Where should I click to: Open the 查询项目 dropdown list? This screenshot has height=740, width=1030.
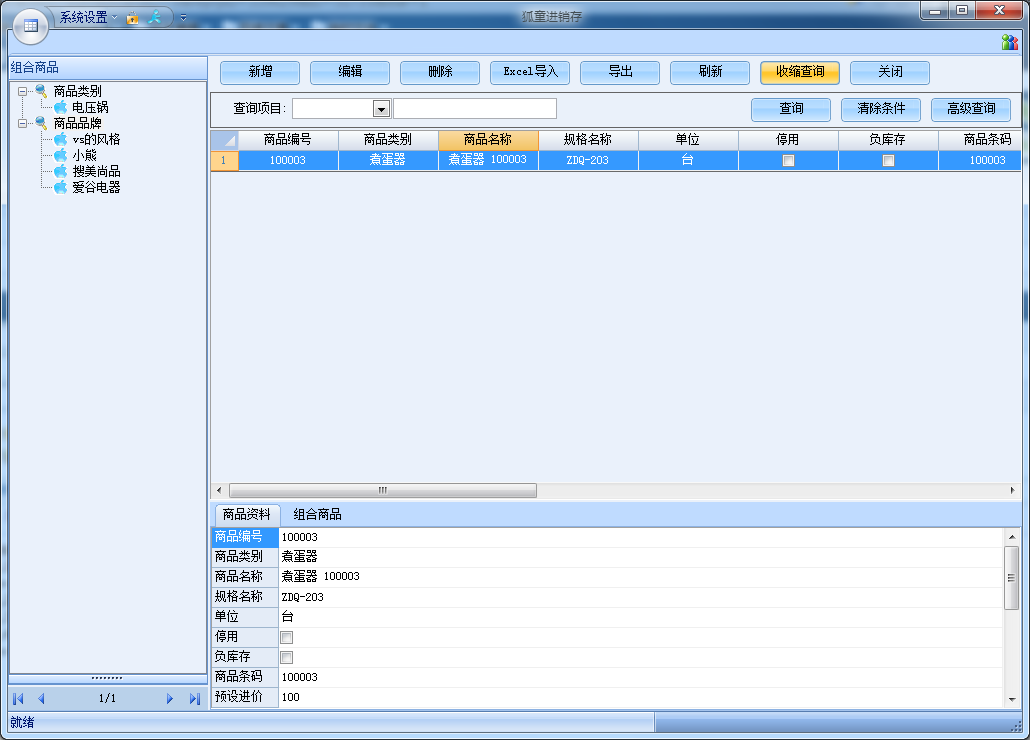pyautogui.click(x=381, y=109)
